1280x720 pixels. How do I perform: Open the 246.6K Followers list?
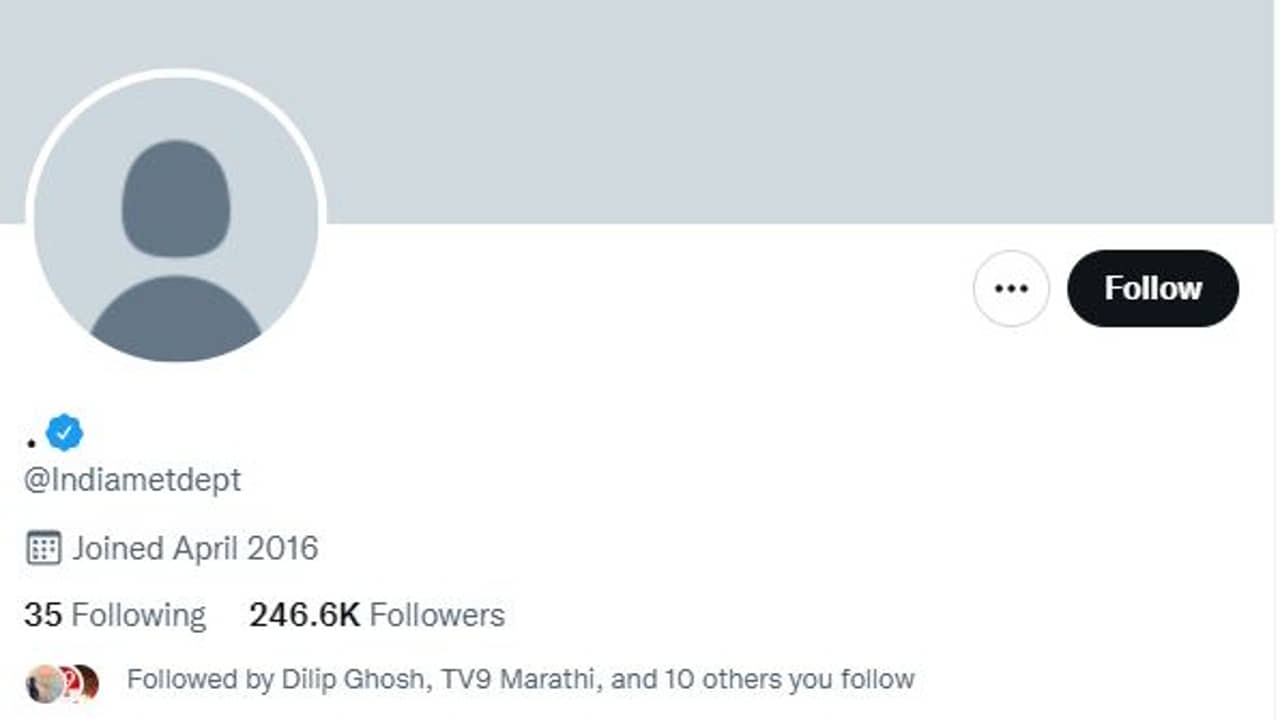[377, 614]
